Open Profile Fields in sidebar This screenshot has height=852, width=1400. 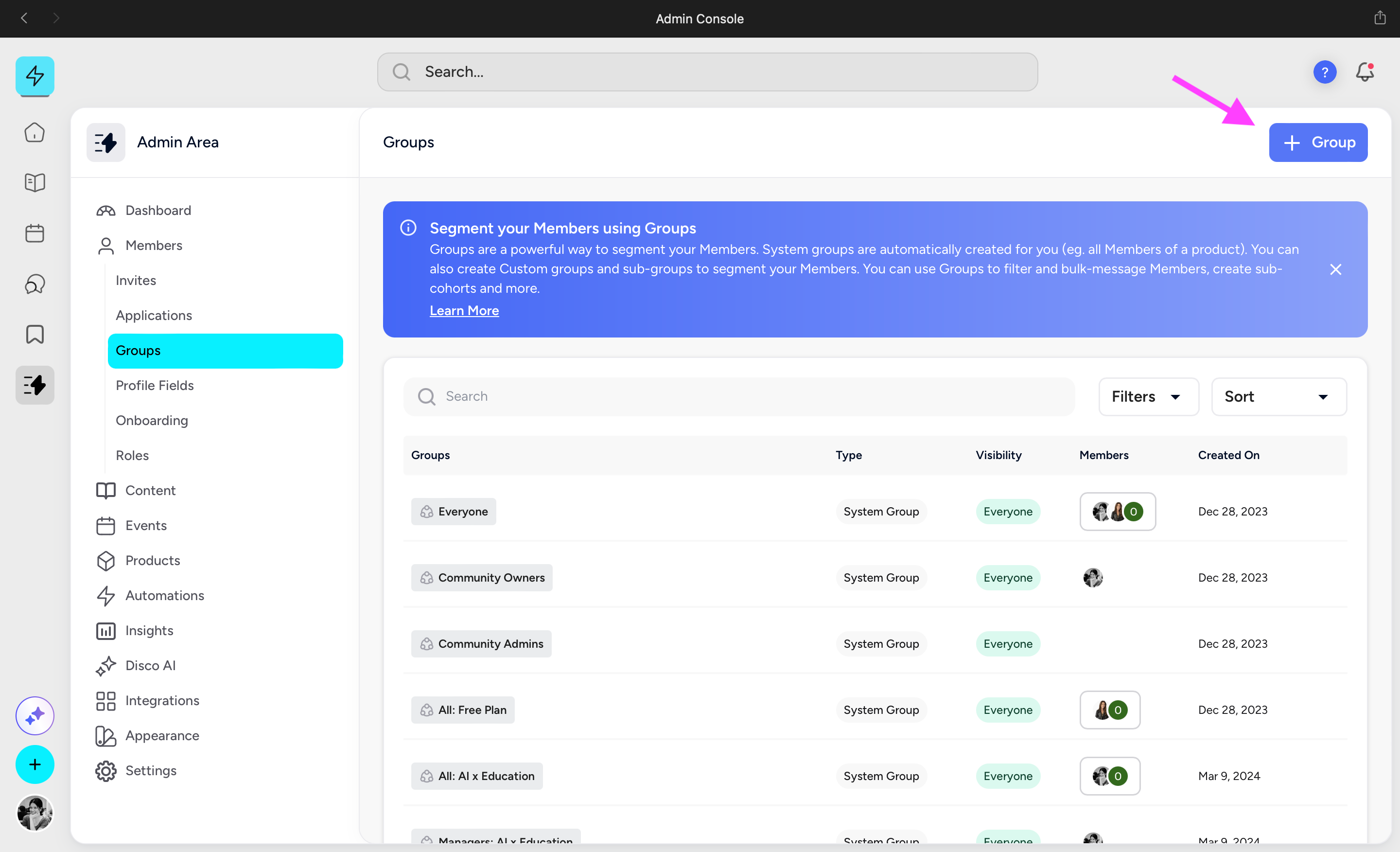tap(155, 385)
